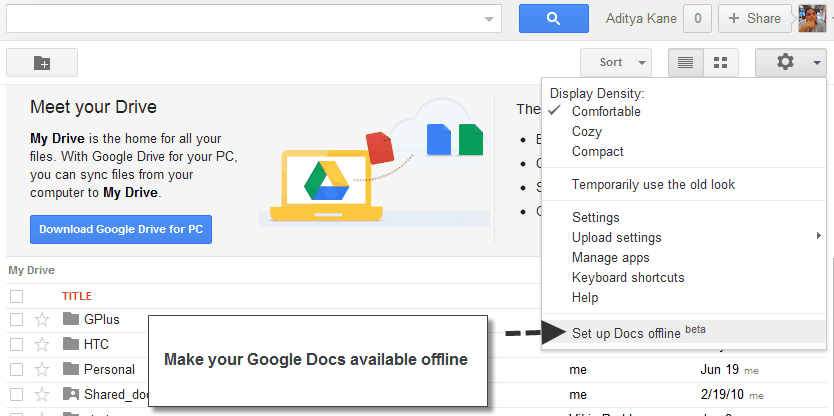
Task: Tick the checkbox for Shared_doc folder
Action: 16,394
